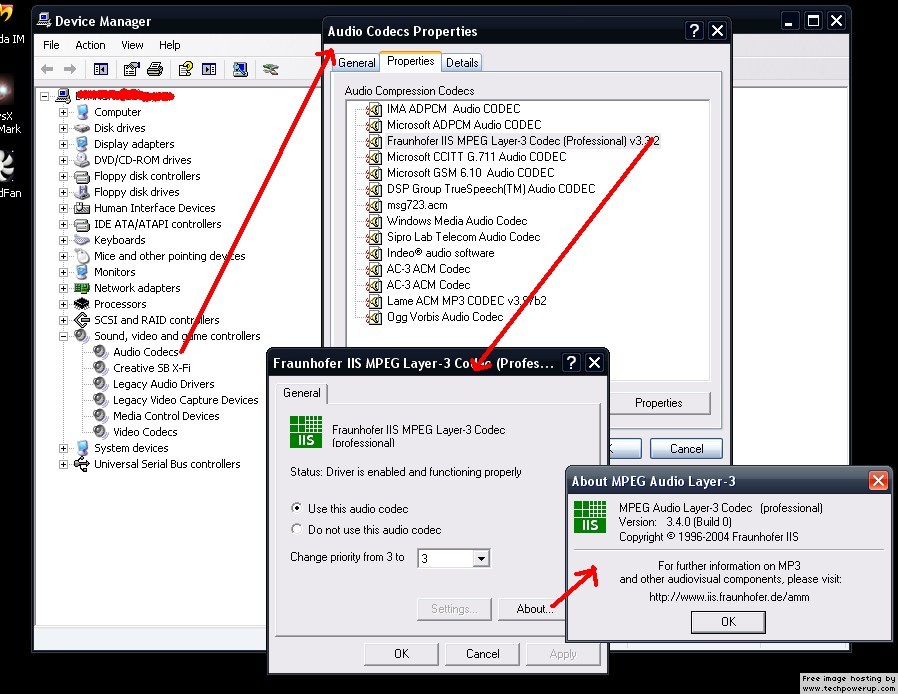Click the Ogg Vorbis Audio Codec icon
This screenshot has height=694, width=898.
375,317
